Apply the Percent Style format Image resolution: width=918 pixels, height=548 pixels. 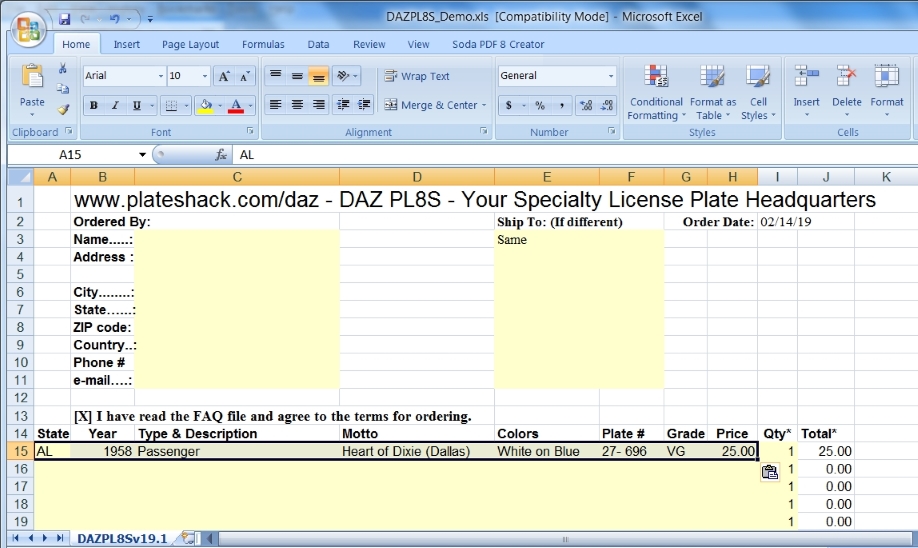pyautogui.click(x=540, y=105)
